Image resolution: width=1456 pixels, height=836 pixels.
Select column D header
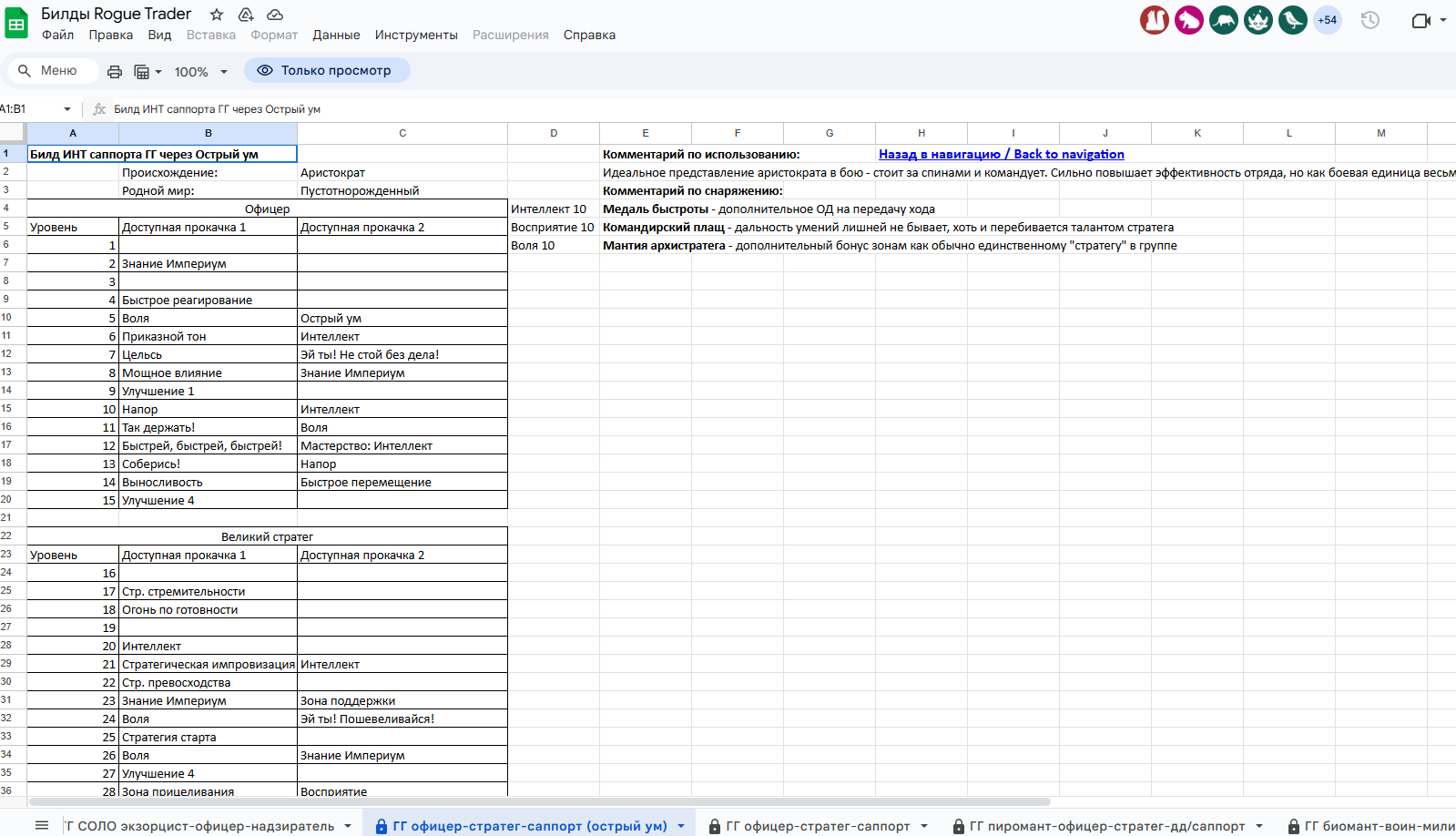[x=554, y=133]
